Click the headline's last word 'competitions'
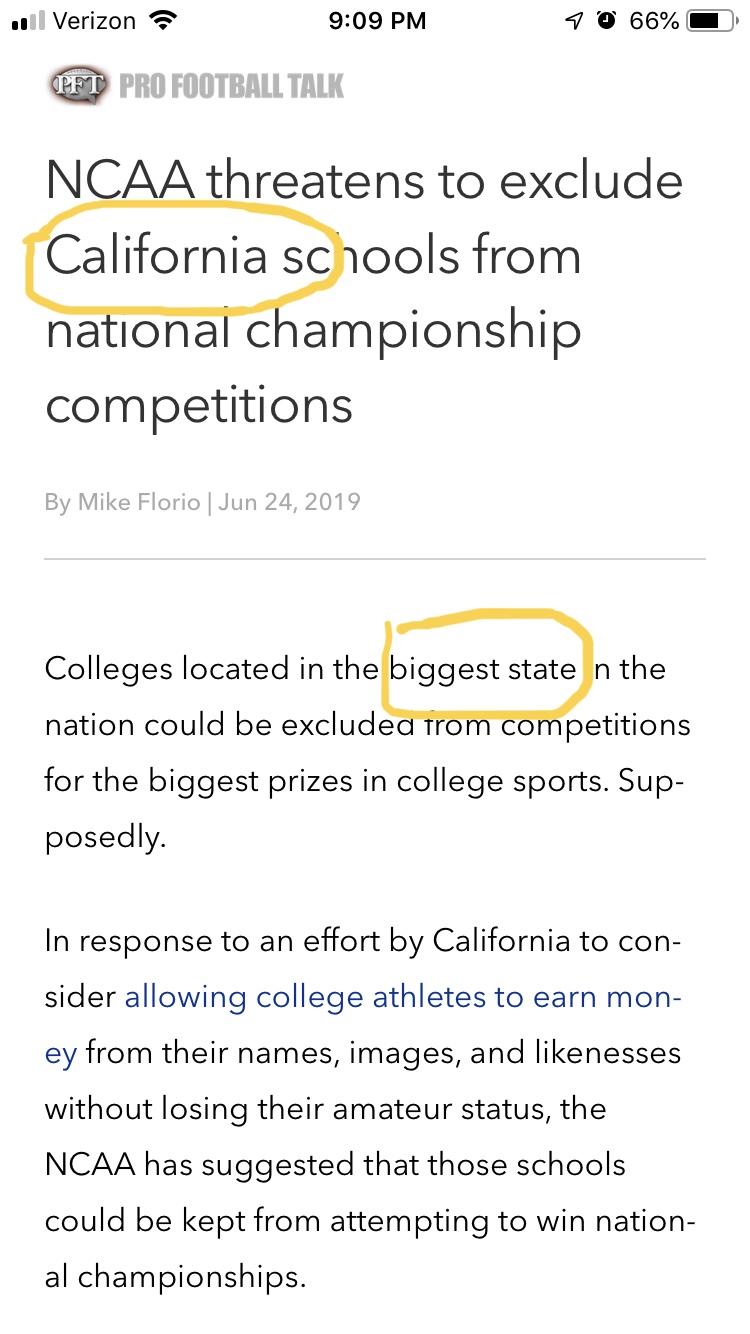 tap(199, 405)
